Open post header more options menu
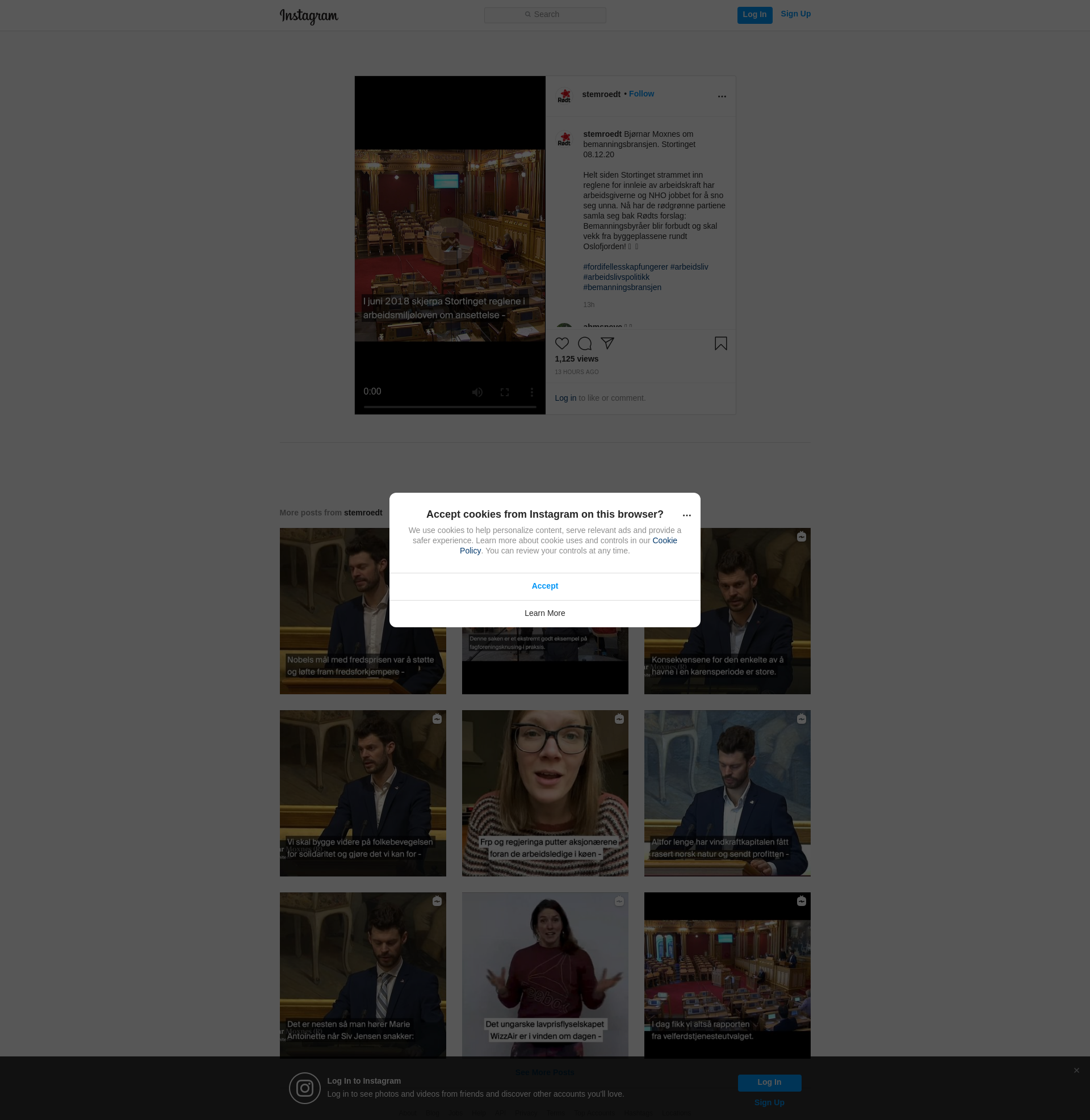This screenshot has width=1090, height=1120. [x=722, y=96]
